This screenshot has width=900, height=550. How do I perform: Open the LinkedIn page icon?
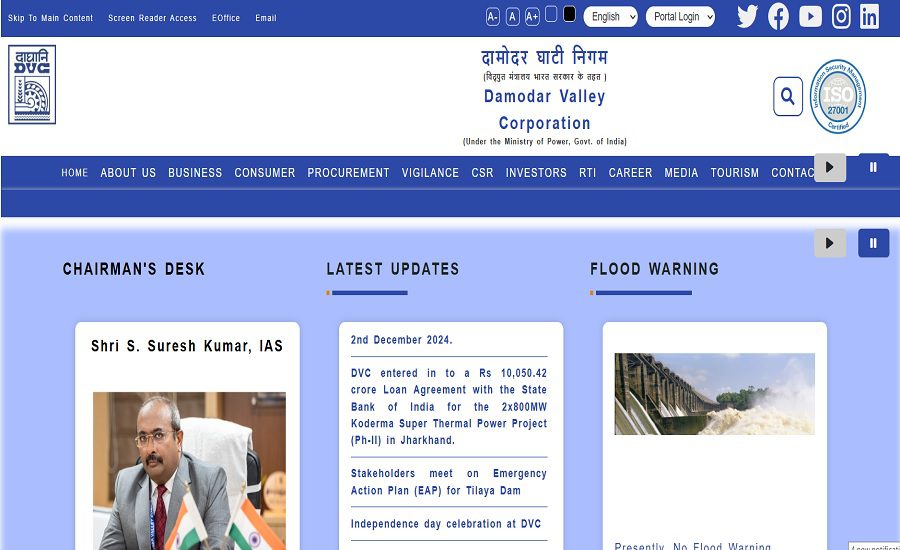pos(869,17)
